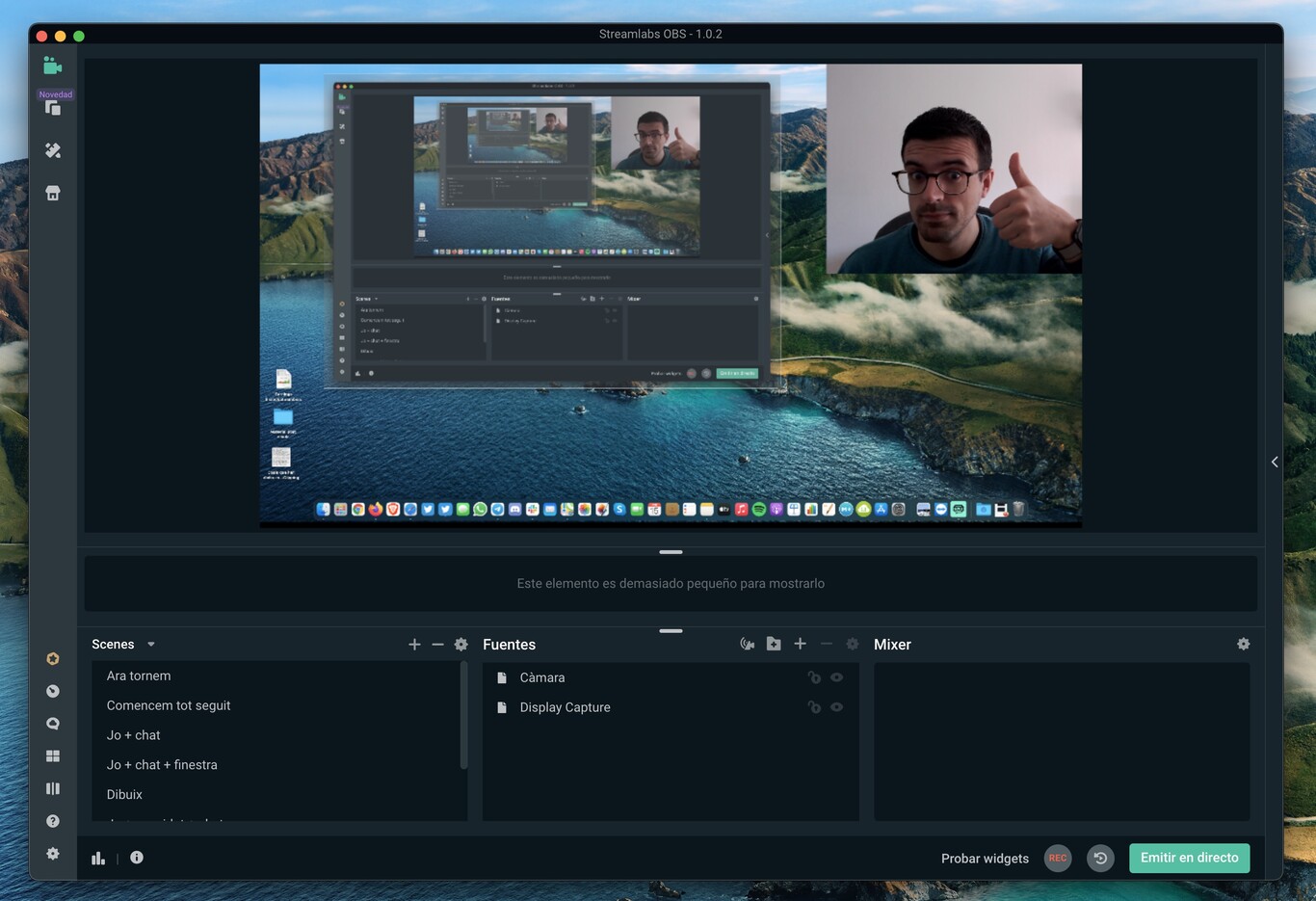Viewport: 1316px width, 901px height.
Task: Open Streamlabs settings gear icon
Action: (52, 853)
